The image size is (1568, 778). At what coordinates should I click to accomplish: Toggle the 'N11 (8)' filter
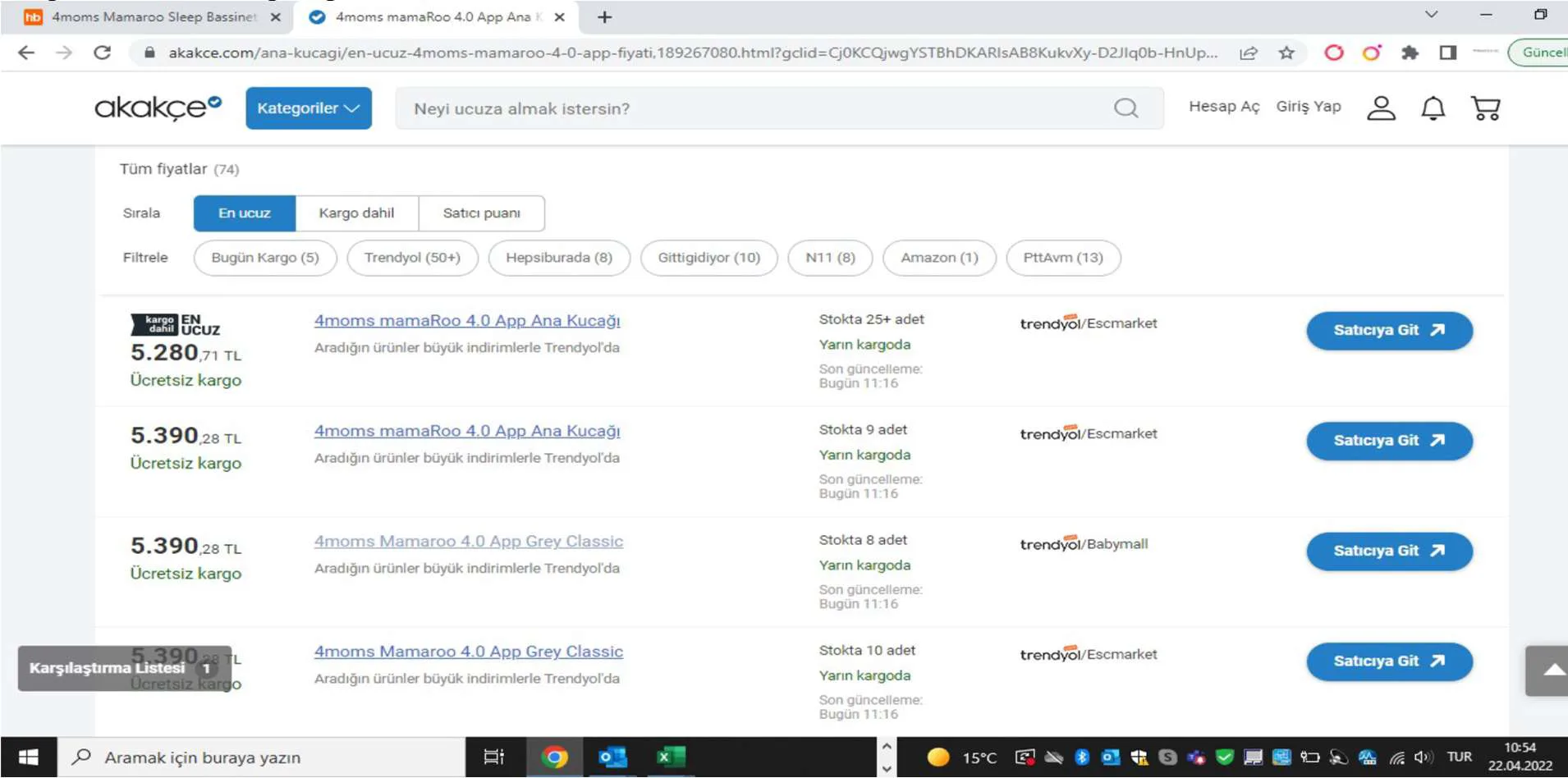coord(830,258)
